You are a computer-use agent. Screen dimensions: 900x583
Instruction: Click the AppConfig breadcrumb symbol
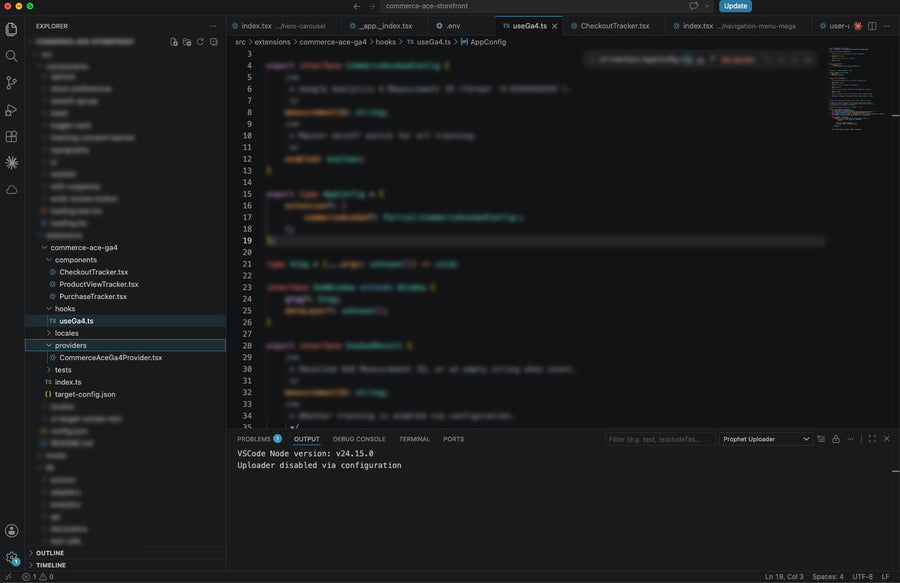pyautogui.click(x=488, y=42)
